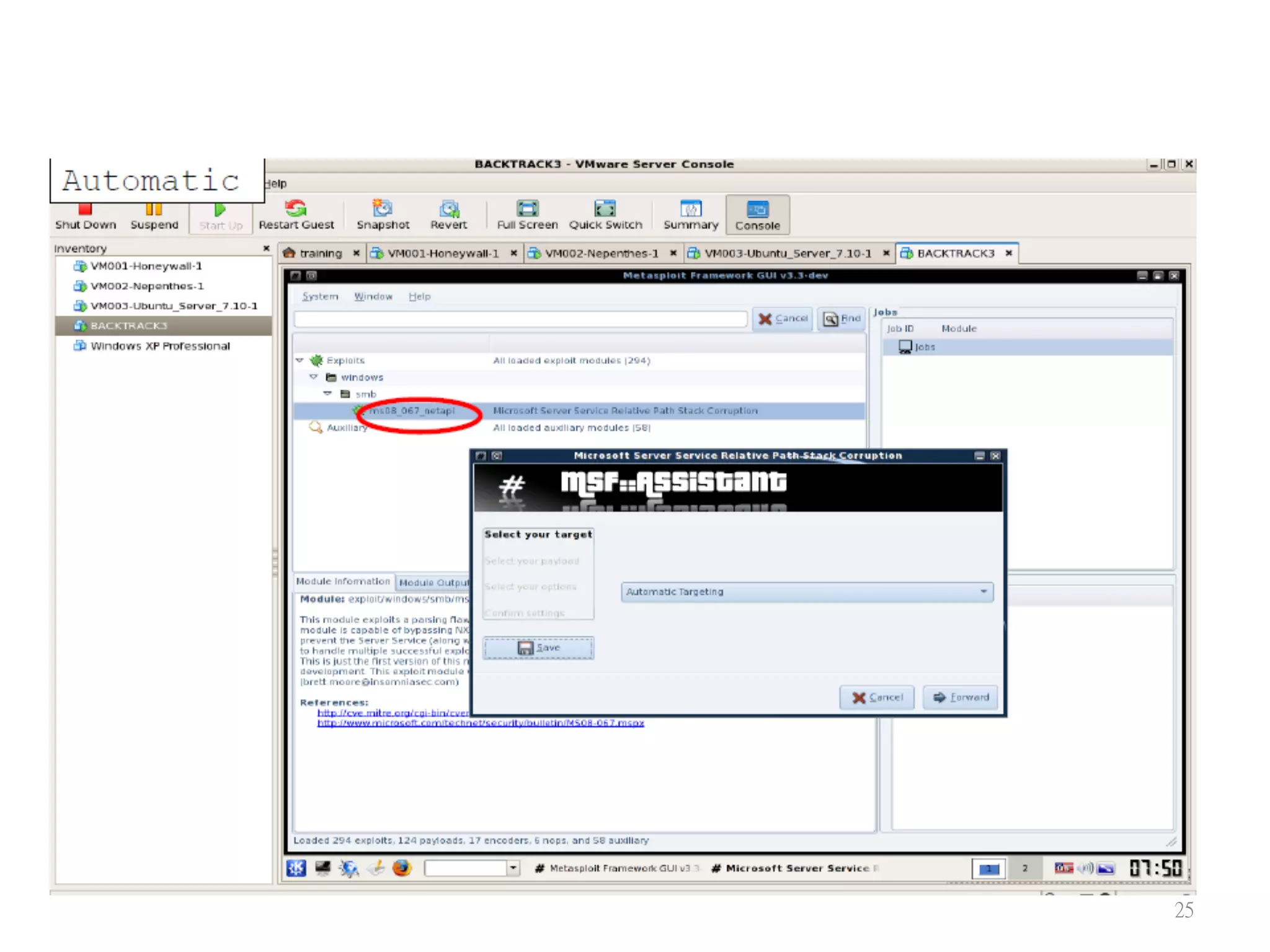
Task: Click the Forward button in assistant
Action: (961, 697)
